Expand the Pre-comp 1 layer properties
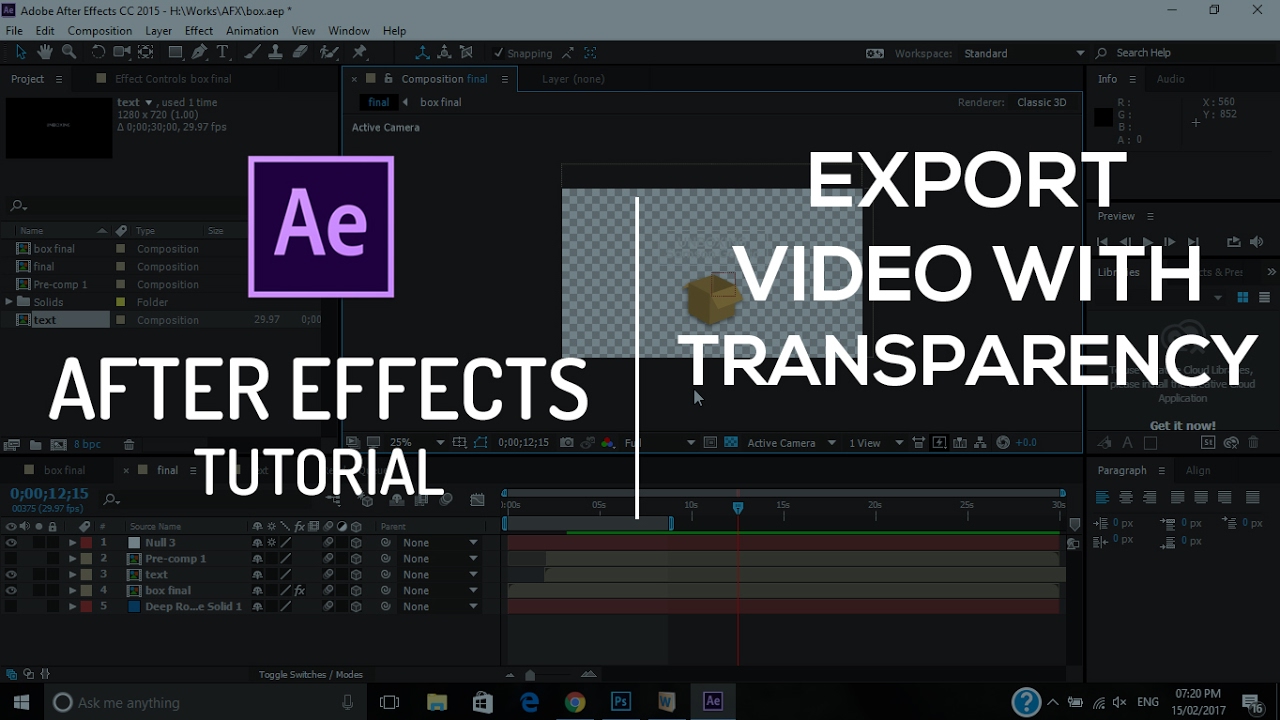1280x720 pixels. (72, 559)
